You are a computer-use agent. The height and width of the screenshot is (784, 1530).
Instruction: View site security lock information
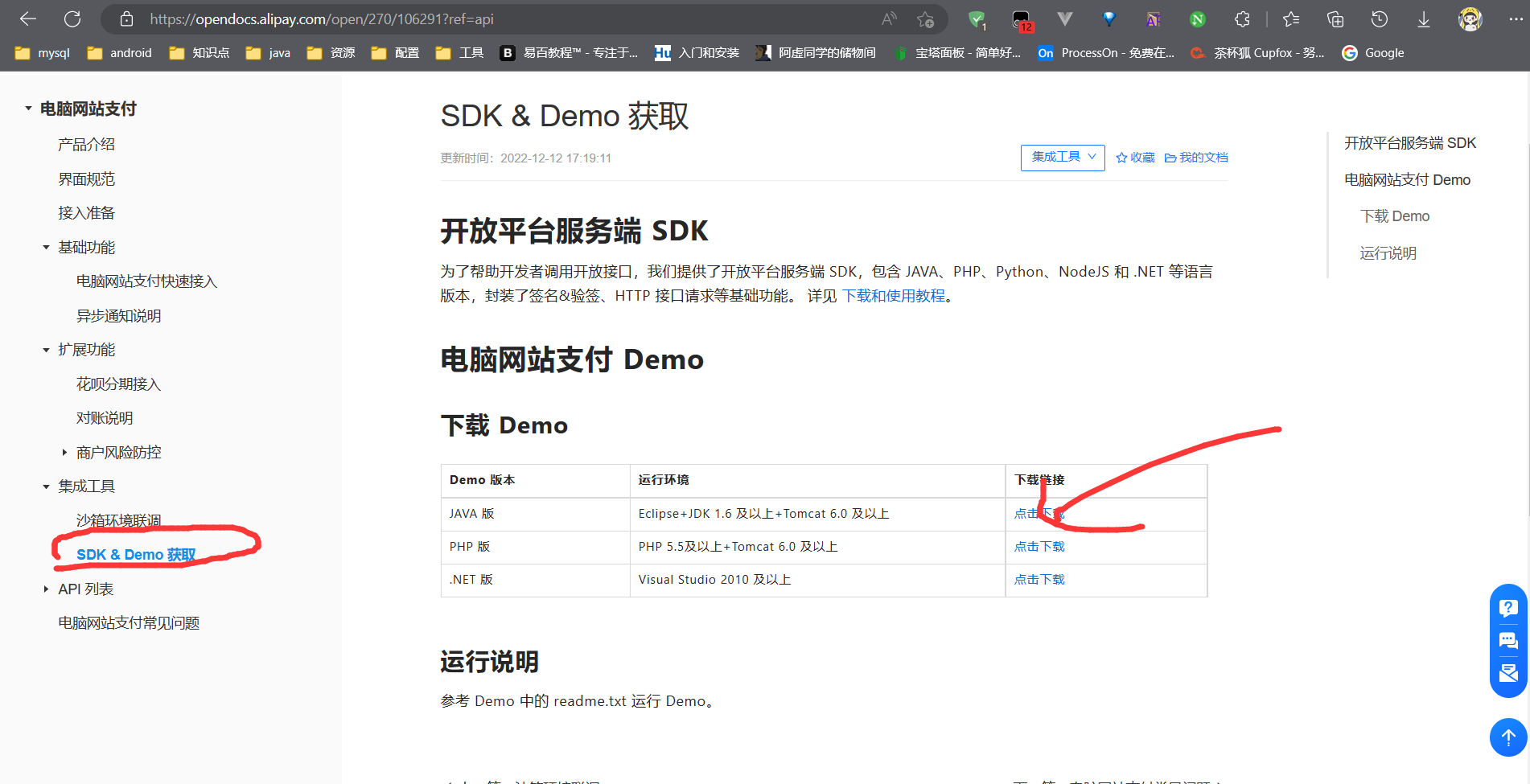(126, 18)
